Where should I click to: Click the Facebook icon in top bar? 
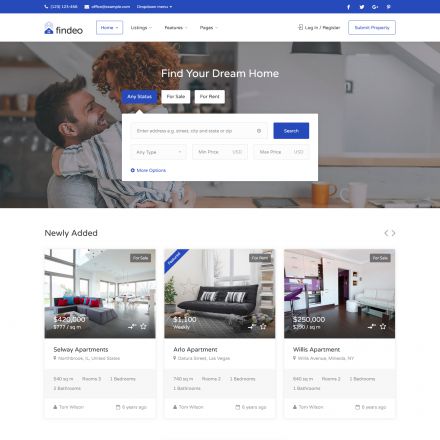[348, 7]
